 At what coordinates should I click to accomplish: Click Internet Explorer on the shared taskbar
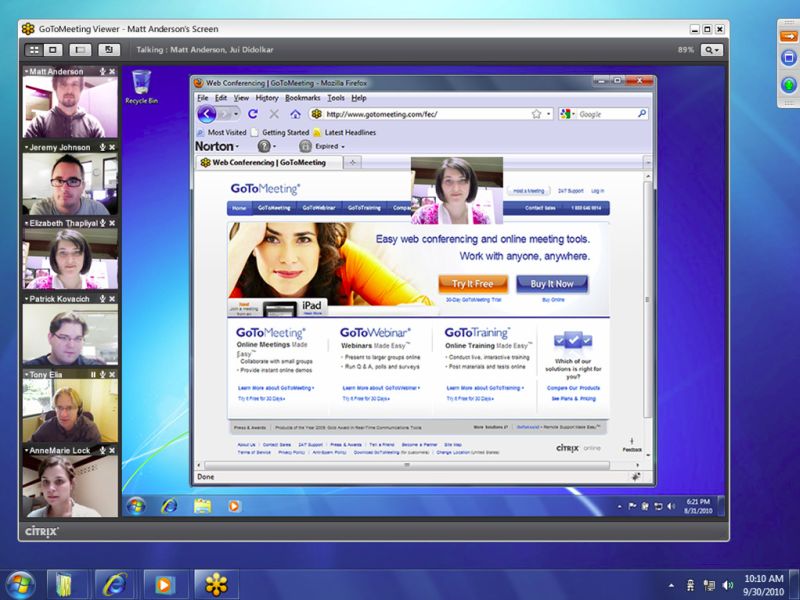(x=169, y=506)
